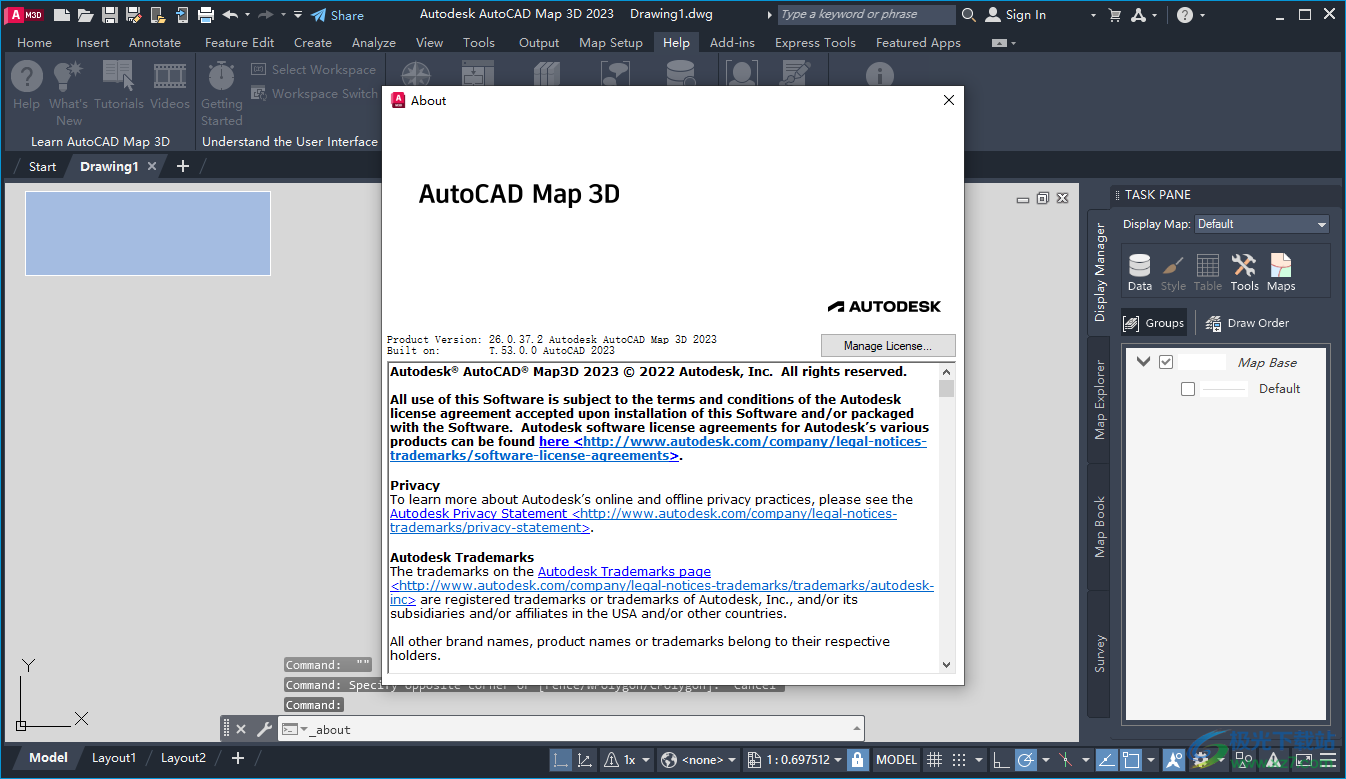Toggle the lock icon in the status bar

click(x=857, y=759)
